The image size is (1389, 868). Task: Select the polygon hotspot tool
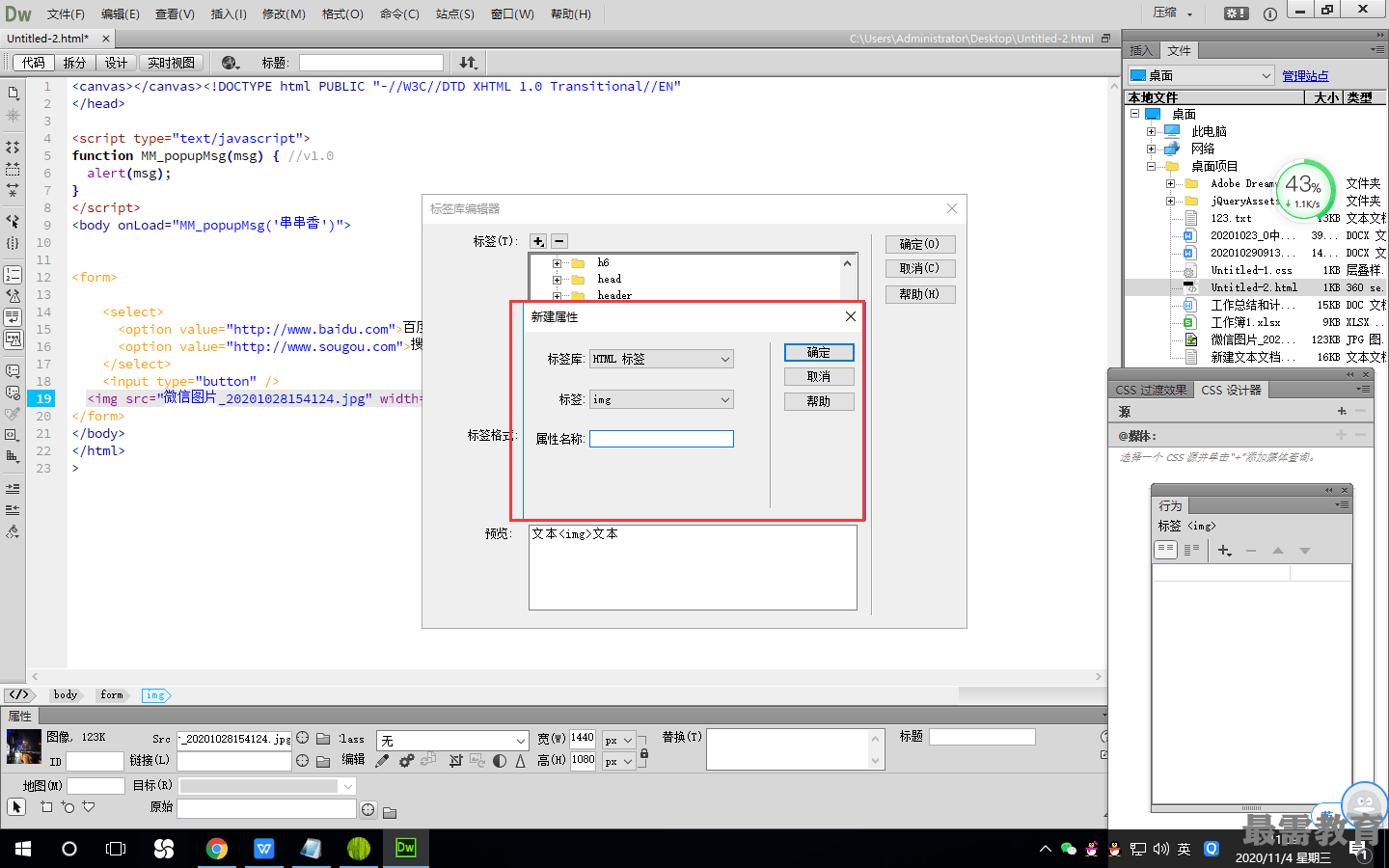coord(89,806)
